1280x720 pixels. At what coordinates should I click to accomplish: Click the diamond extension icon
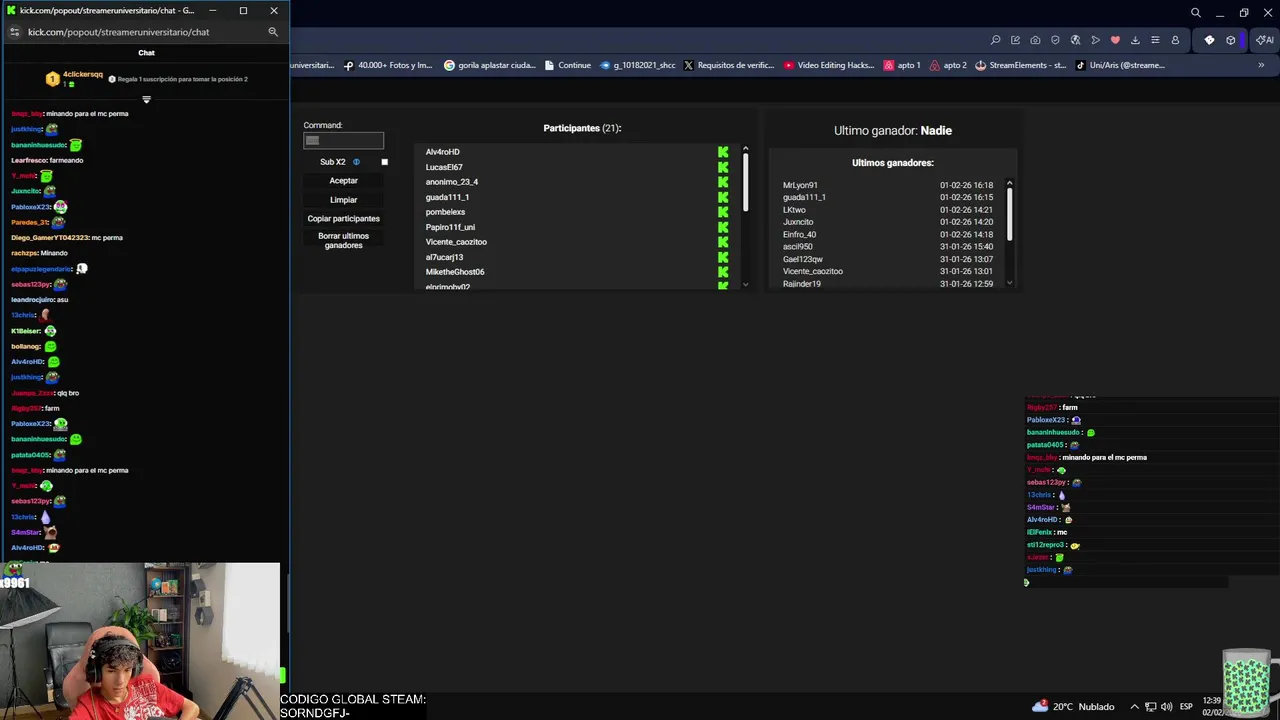pyautogui.click(x=1209, y=40)
